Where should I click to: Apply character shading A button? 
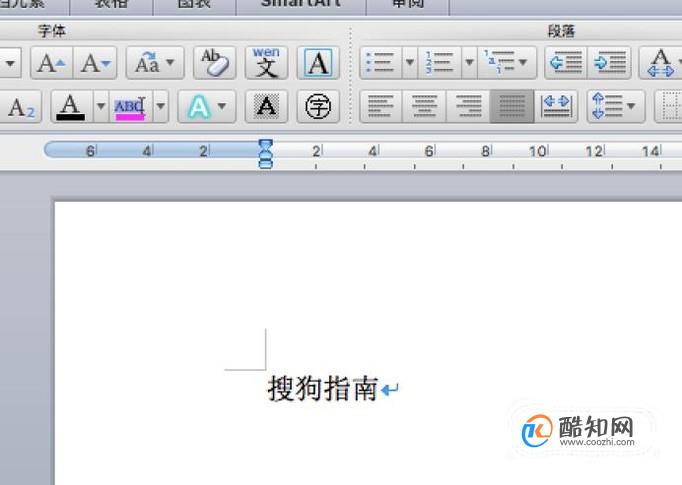coord(266,107)
